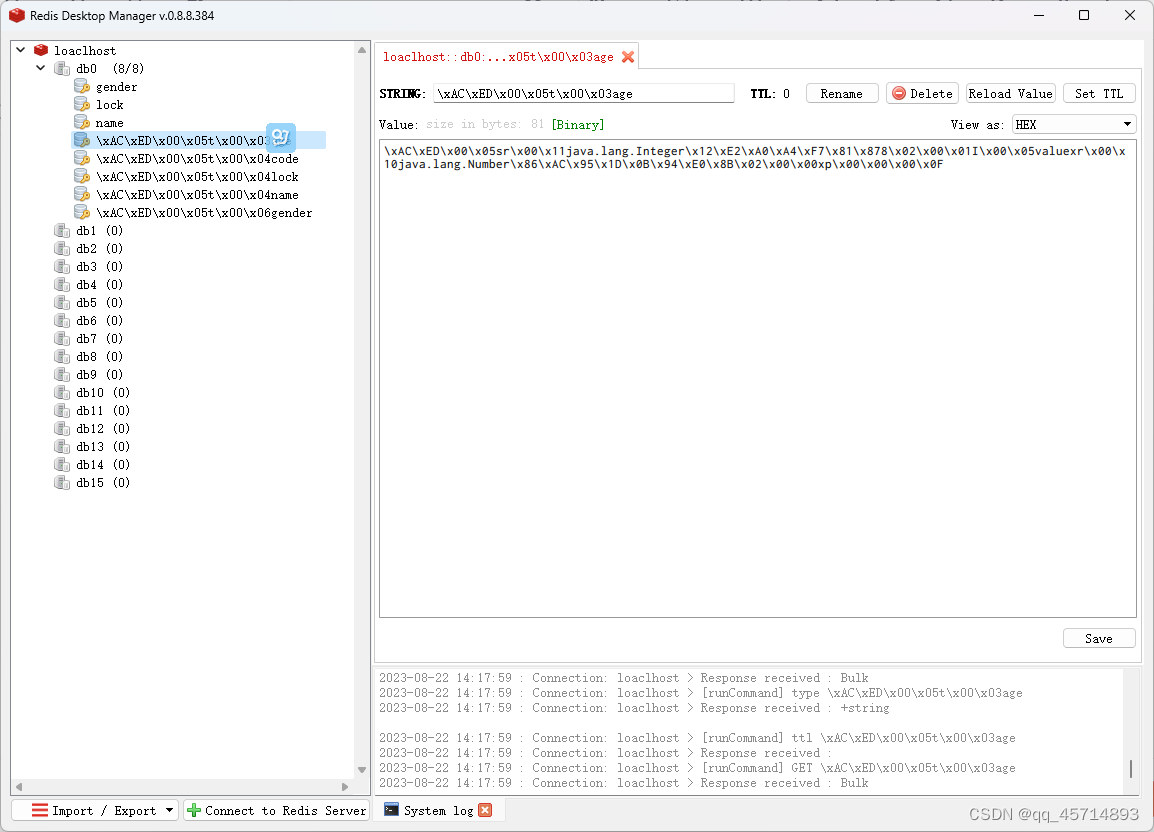Click the tree panel scroll-down arrow
The image size is (1154, 832).
pos(361,769)
